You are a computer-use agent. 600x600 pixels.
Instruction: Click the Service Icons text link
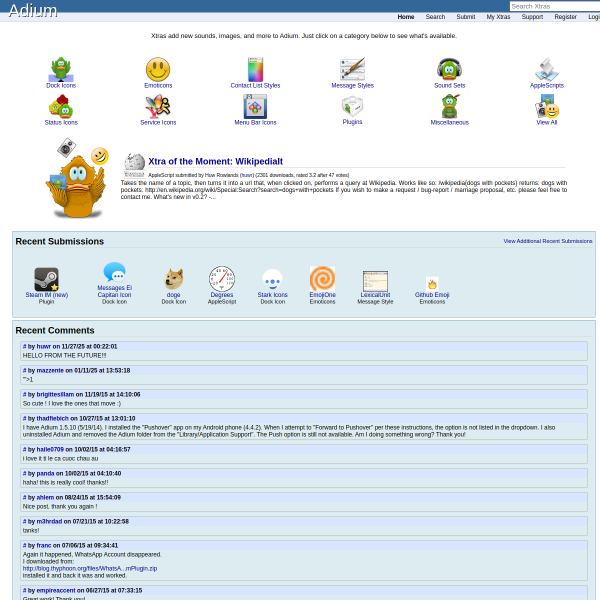pos(158,122)
